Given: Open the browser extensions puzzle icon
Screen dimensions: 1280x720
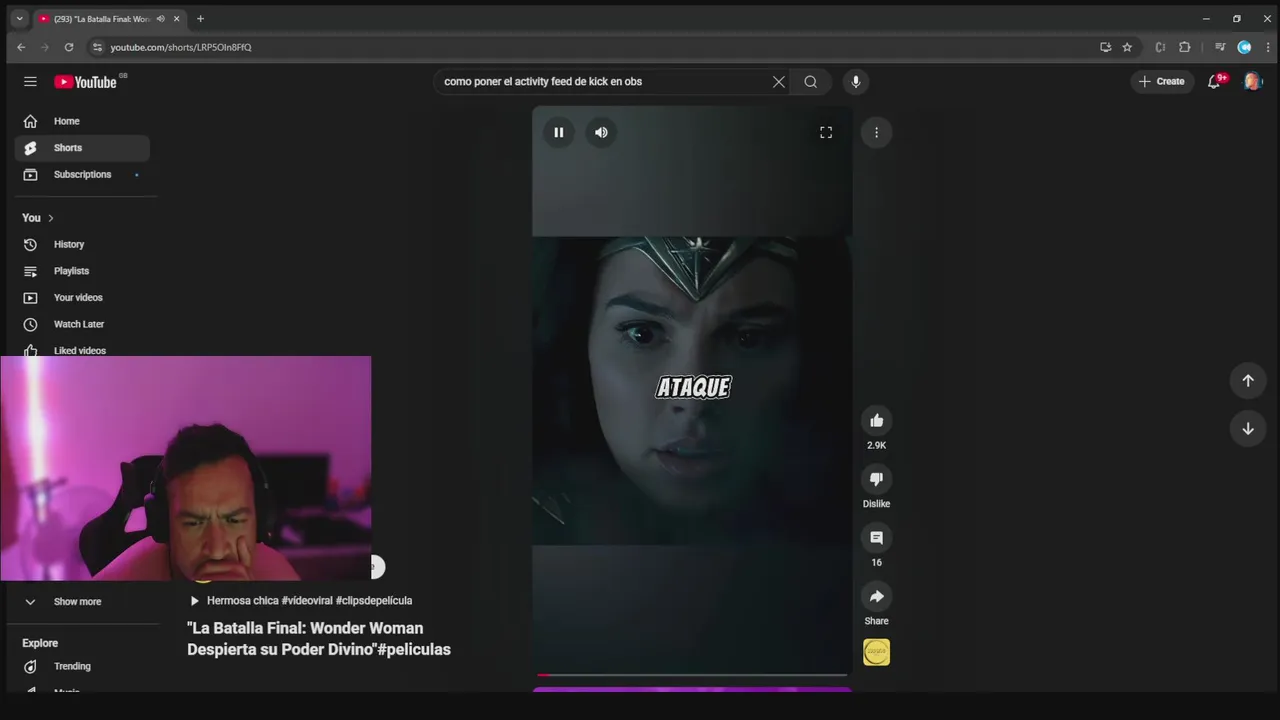Looking at the screenshot, I should coord(1185,47).
